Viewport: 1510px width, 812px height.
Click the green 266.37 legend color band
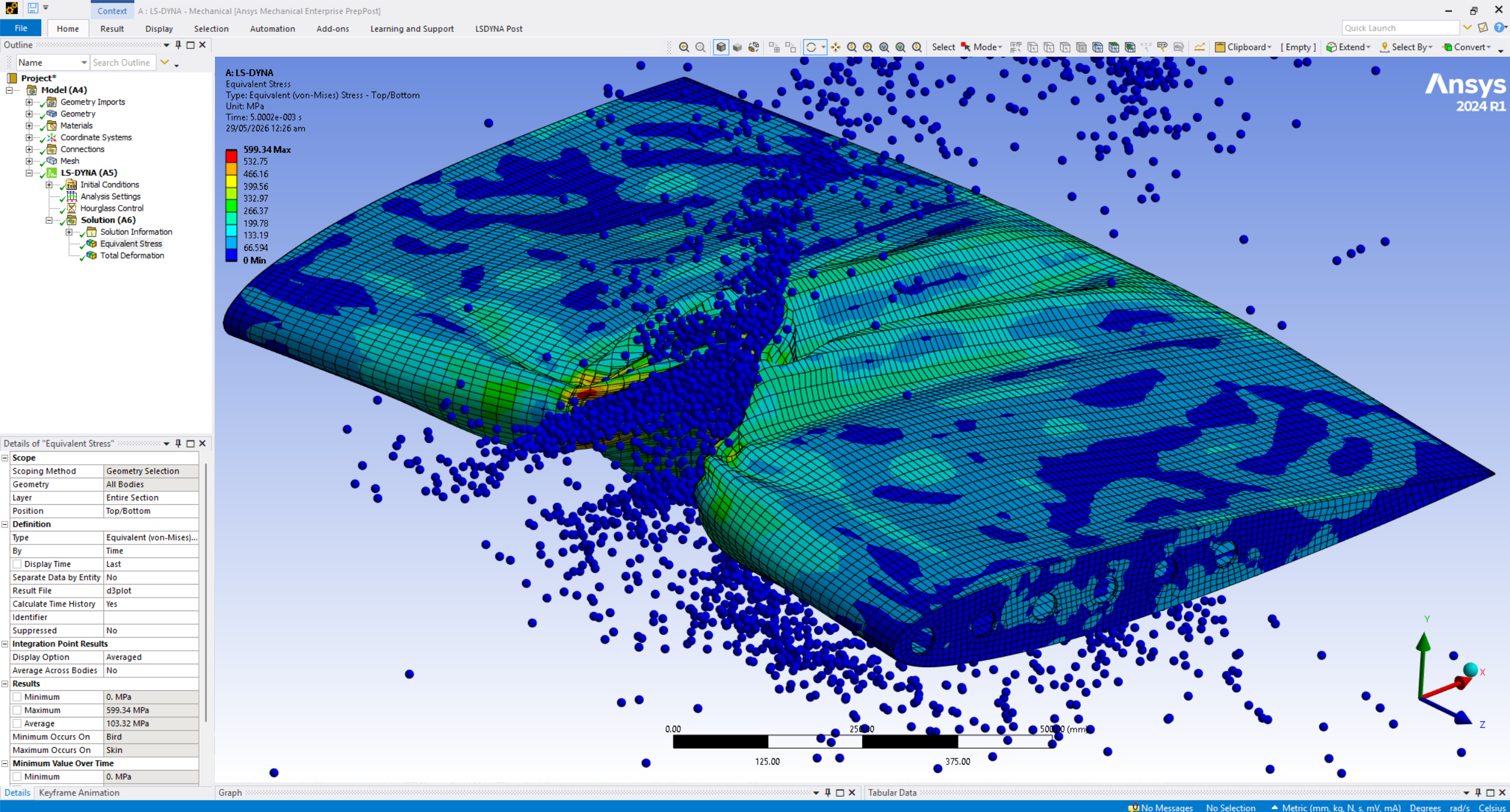231,206
